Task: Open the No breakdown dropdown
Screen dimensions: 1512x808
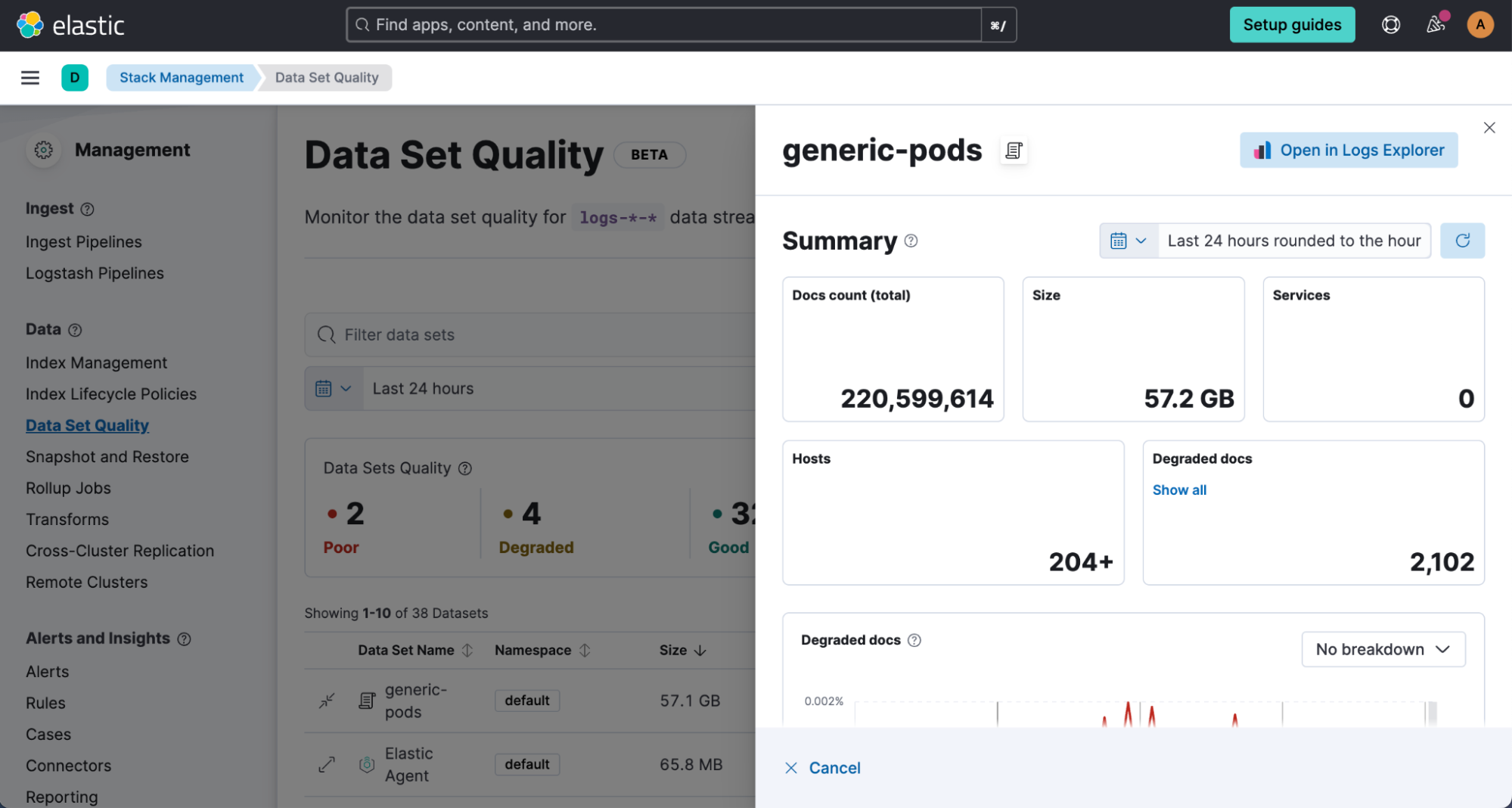Action: (1383, 649)
